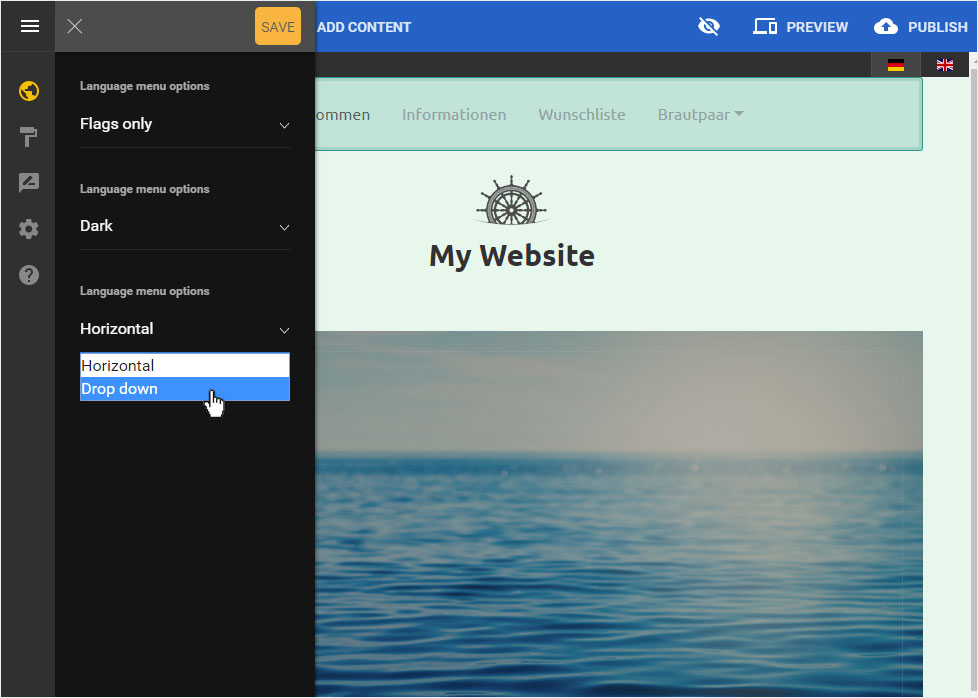Open the Preview mode
The image size is (978, 698).
(x=800, y=27)
